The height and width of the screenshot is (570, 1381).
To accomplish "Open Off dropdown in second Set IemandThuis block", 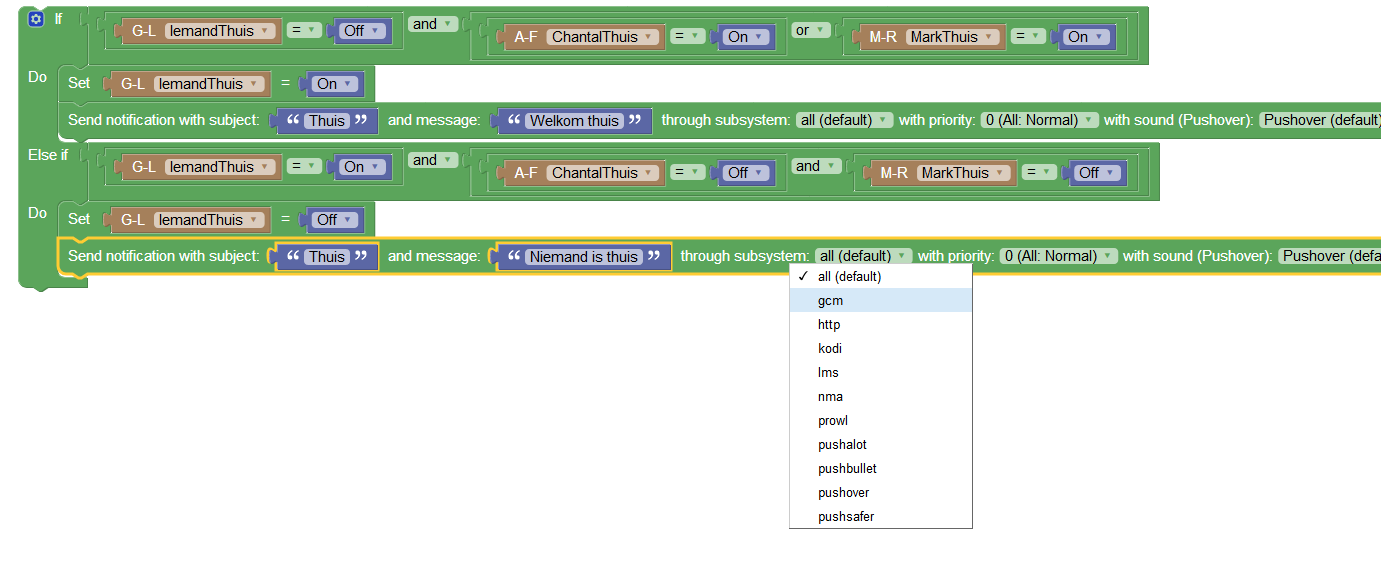I will pos(335,220).
